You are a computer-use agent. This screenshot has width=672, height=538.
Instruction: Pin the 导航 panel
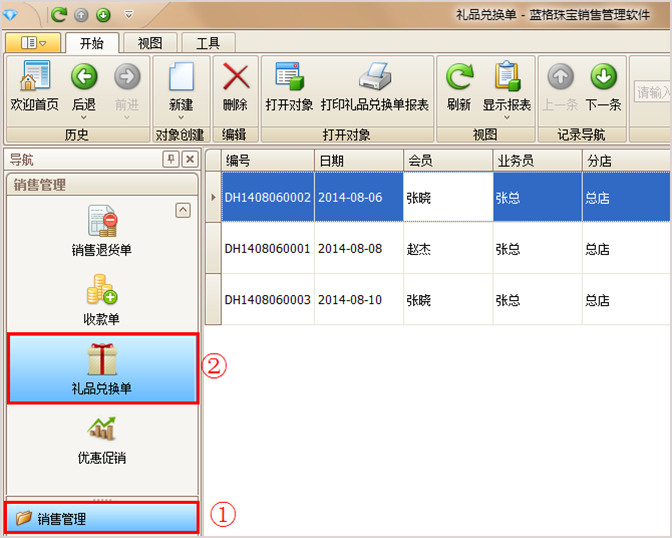point(171,159)
